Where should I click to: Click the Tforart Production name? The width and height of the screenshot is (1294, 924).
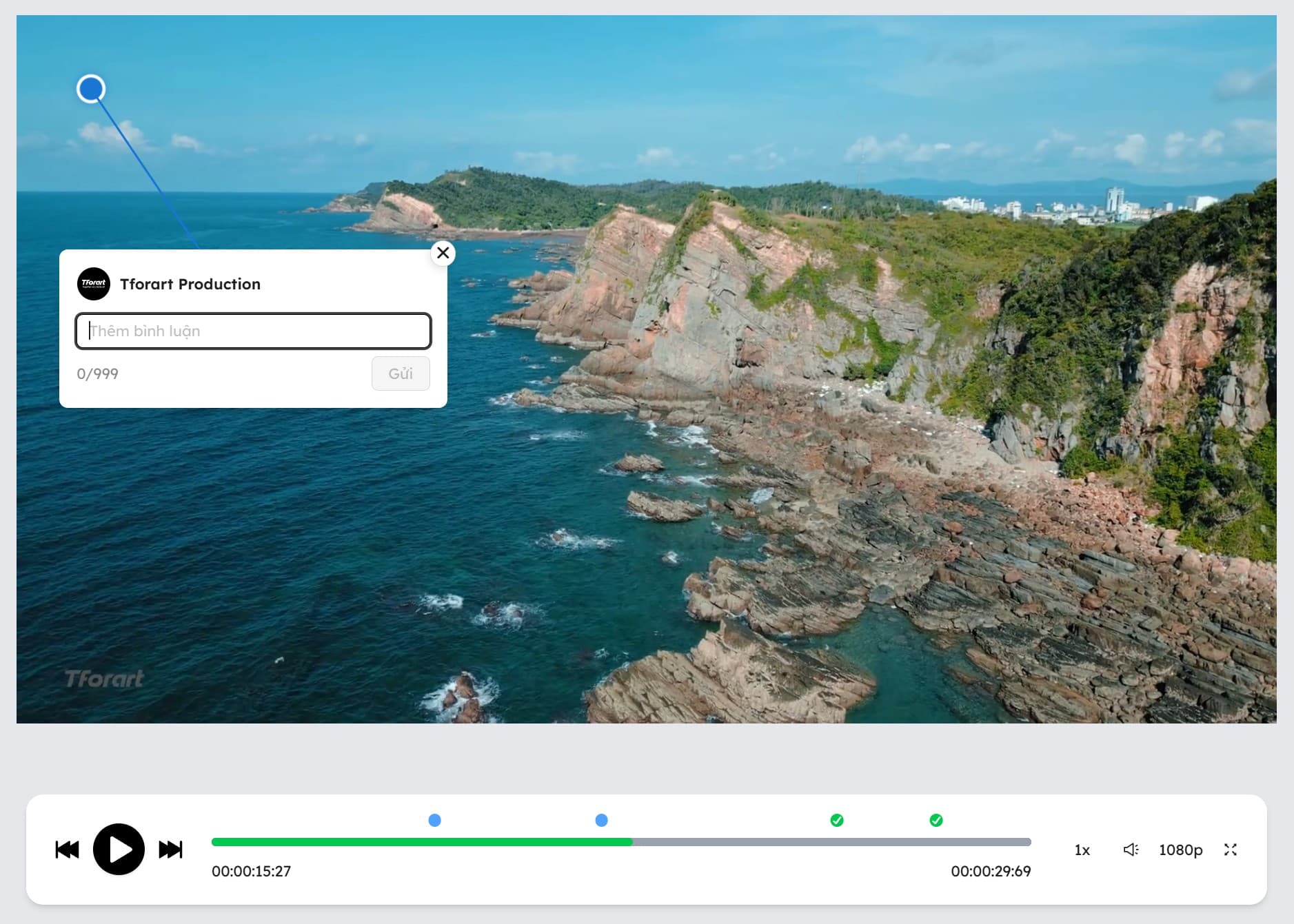coord(190,284)
